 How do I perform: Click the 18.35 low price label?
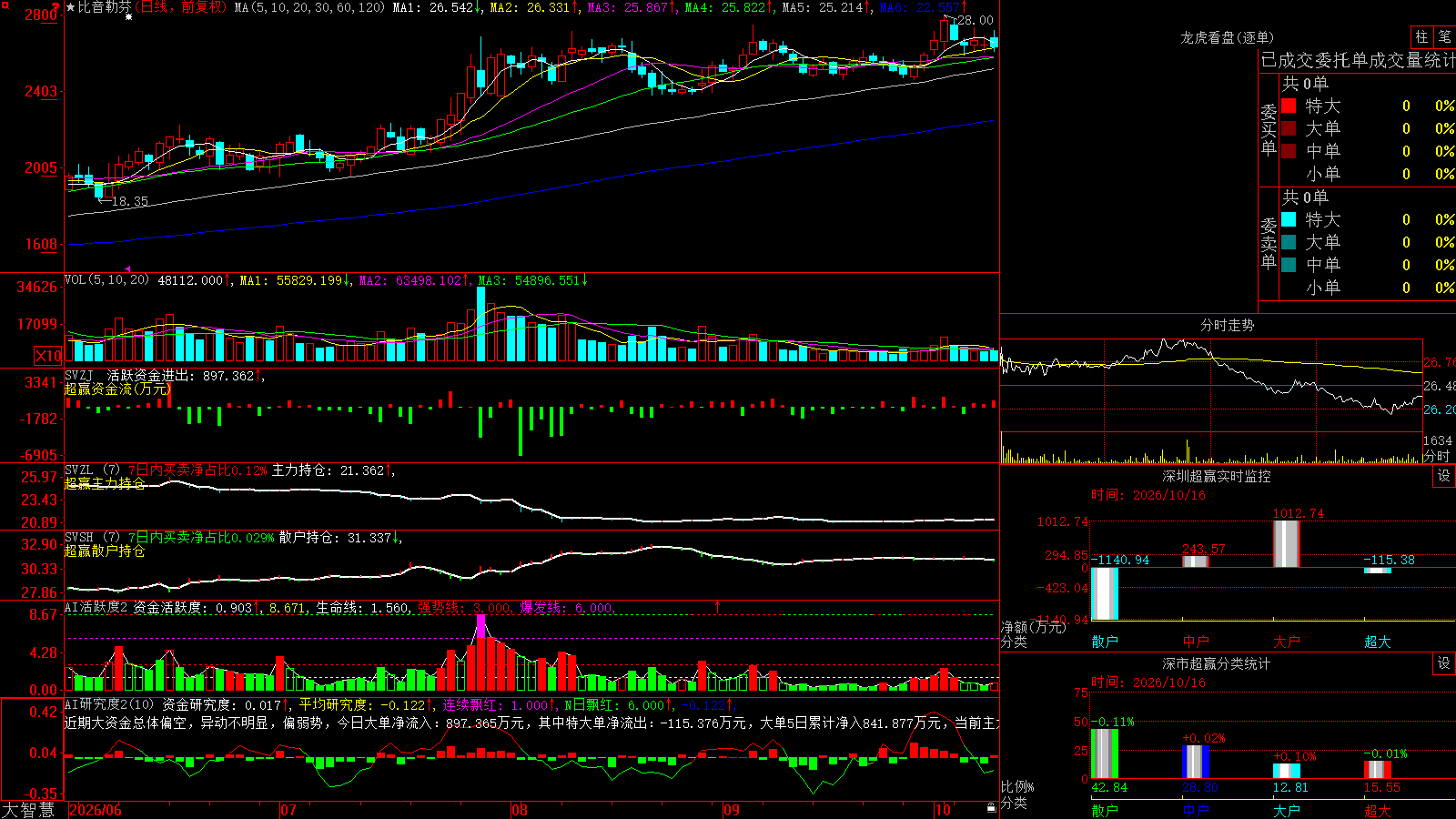tap(129, 201)
